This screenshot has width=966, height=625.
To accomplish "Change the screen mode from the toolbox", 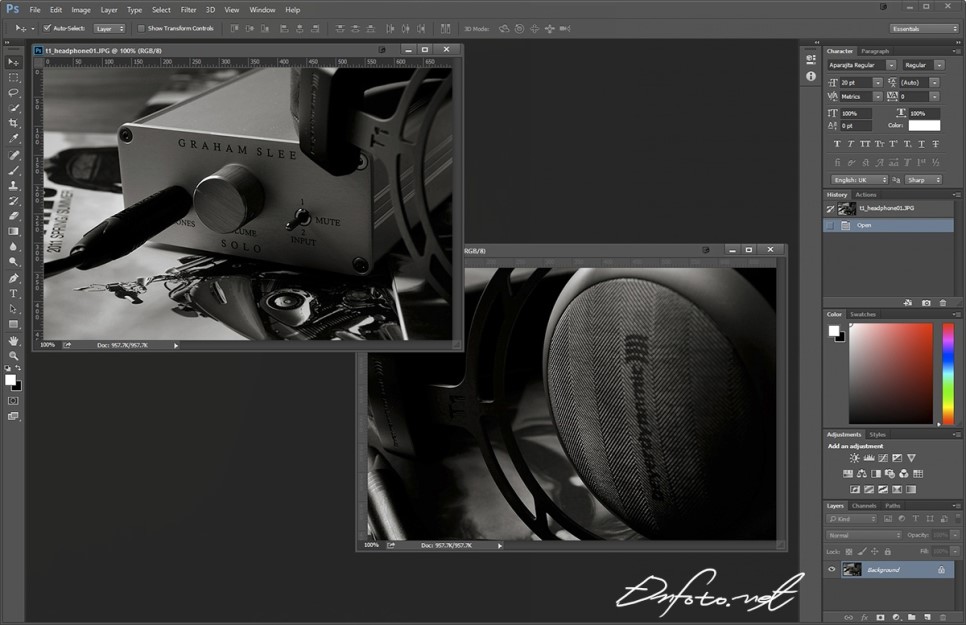I will (x=13, y=416).
